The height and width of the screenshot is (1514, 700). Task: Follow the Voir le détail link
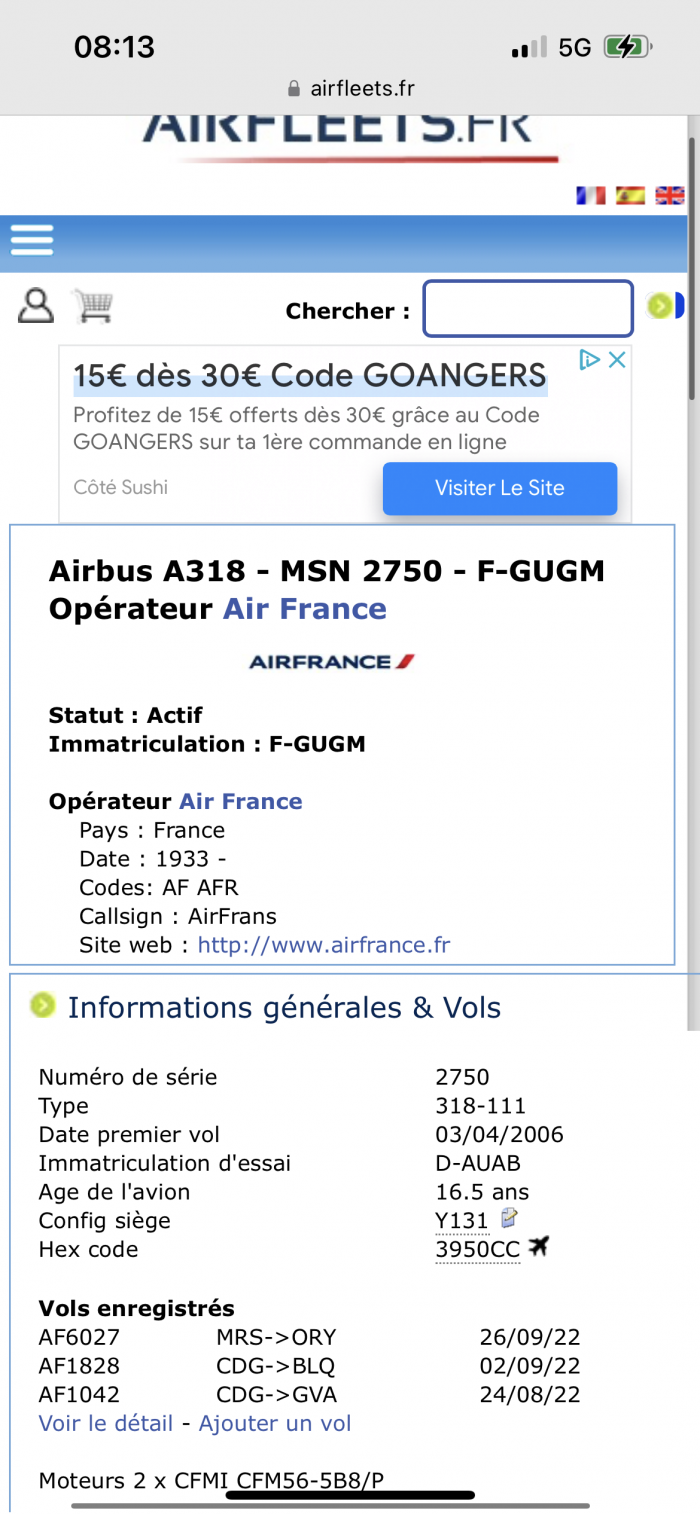tap(106, 1423)
